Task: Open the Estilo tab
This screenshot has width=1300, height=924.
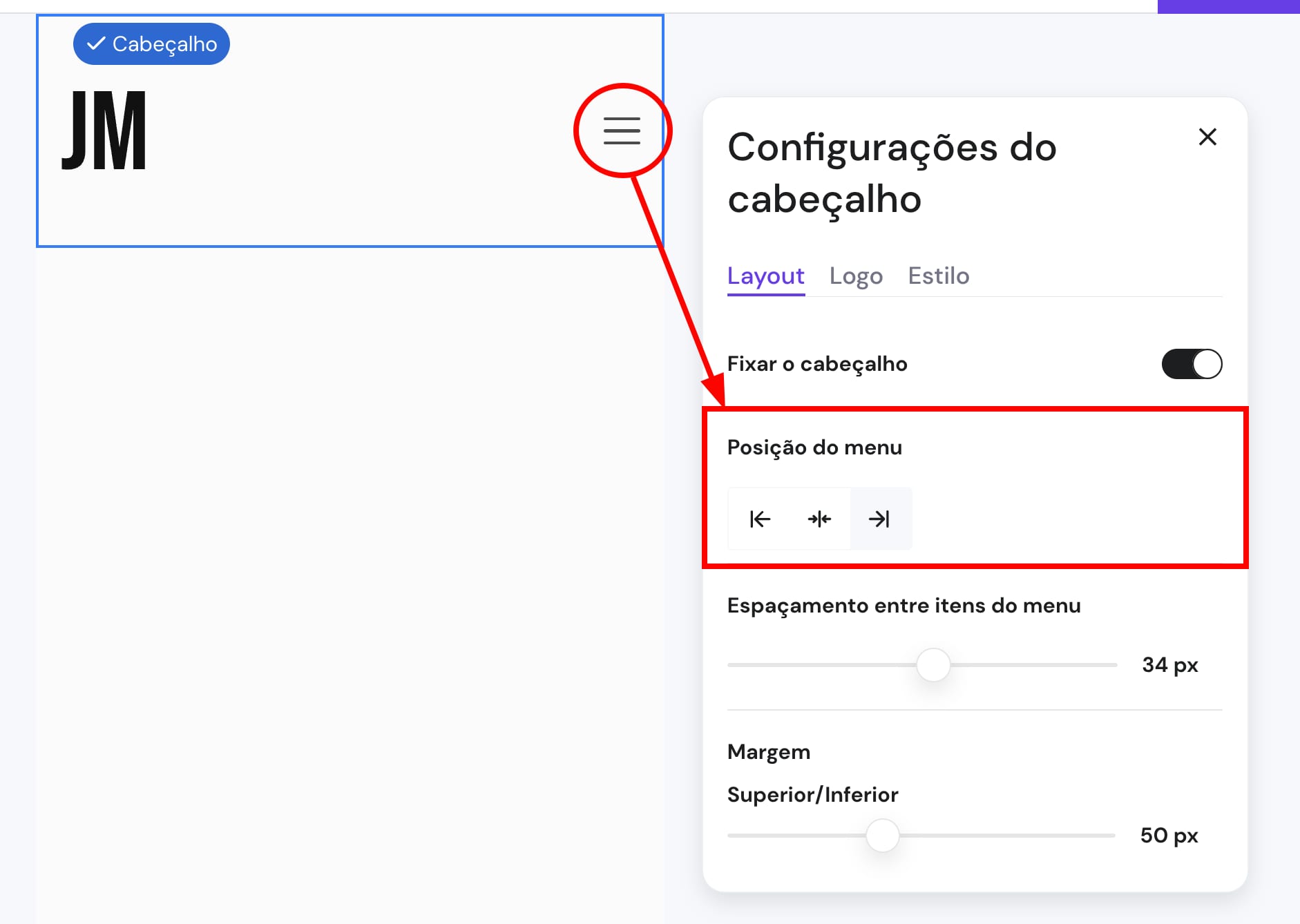Action: pos(938,276)
